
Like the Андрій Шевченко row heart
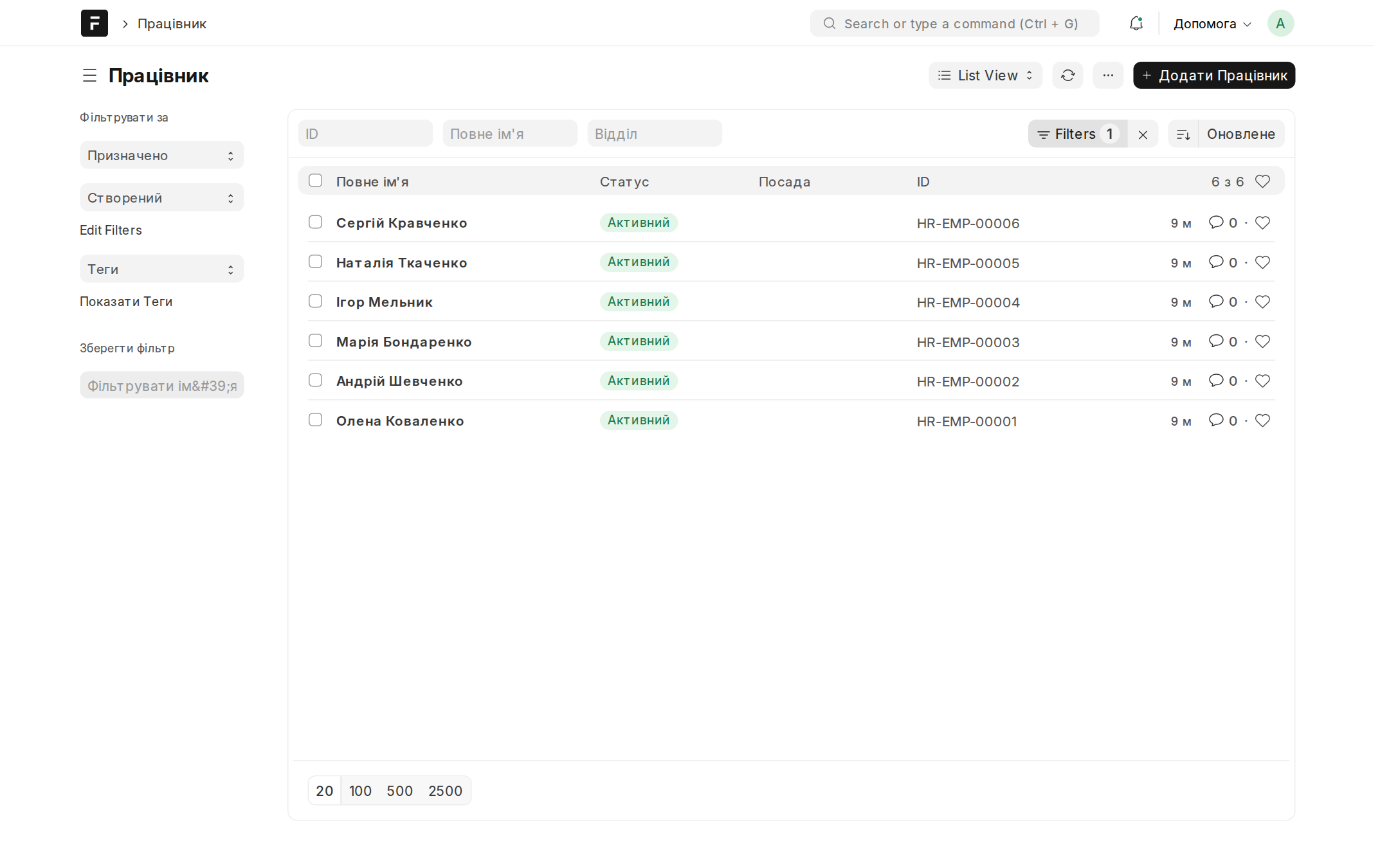point(1262,381)
